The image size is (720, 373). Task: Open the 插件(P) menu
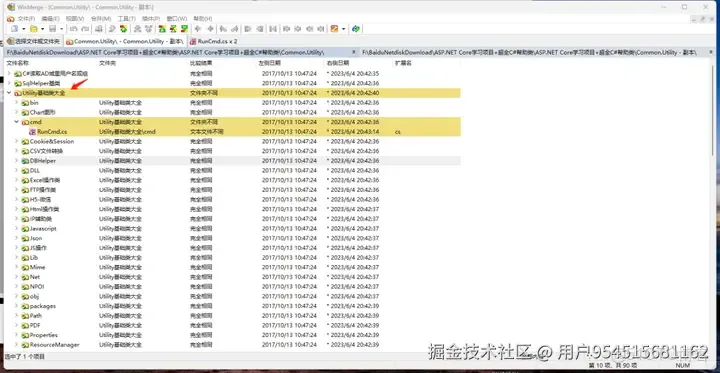tap(151, 19)
